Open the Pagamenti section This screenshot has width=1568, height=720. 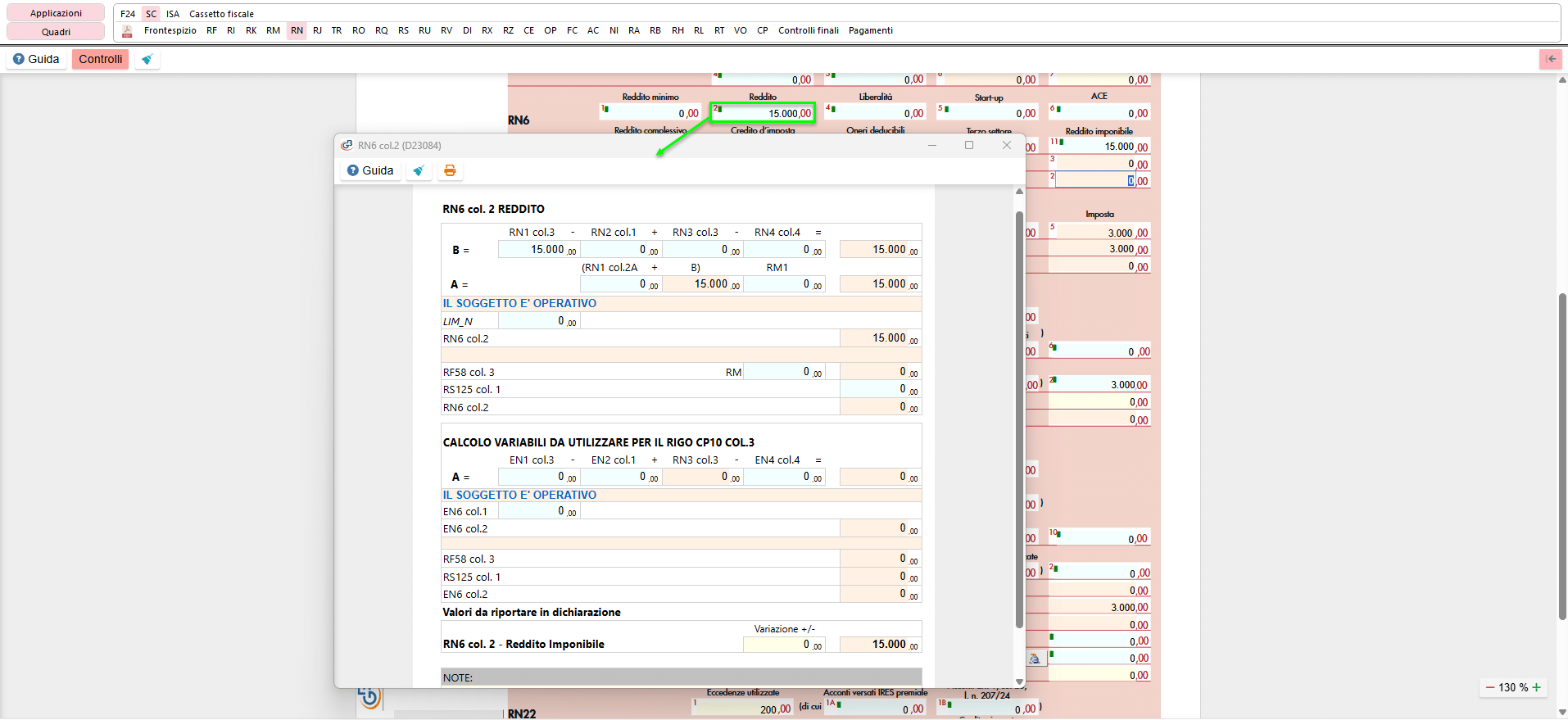pos(871,30)
